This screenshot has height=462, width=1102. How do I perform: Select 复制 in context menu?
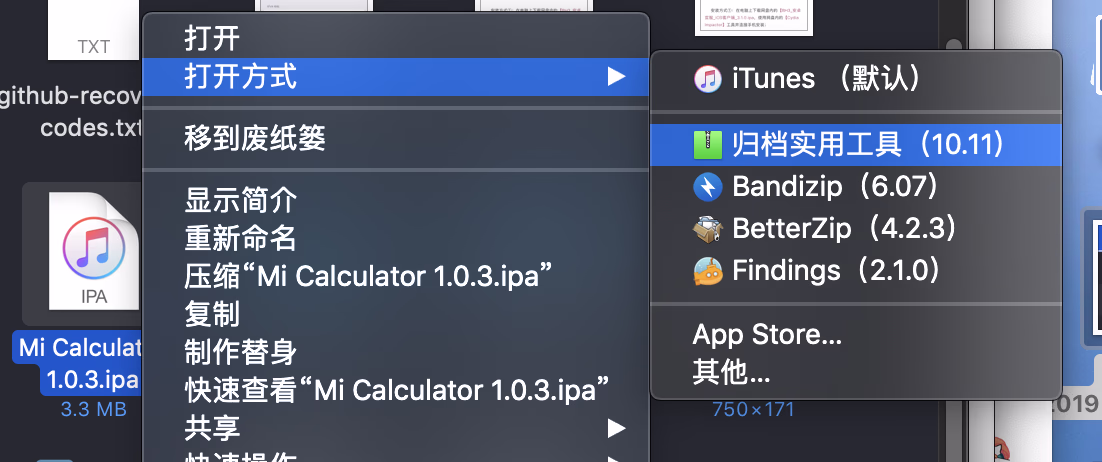[x=212, y=314]
